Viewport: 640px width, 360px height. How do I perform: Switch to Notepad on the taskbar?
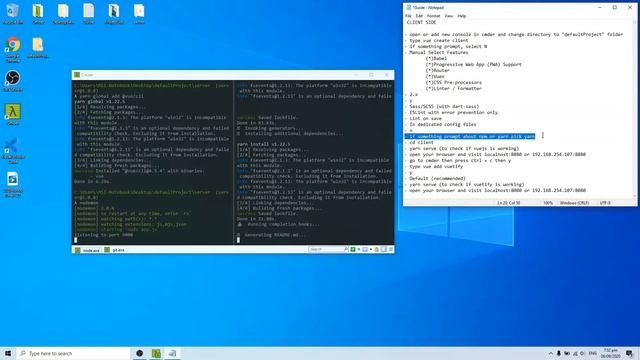tap(172, 353)
